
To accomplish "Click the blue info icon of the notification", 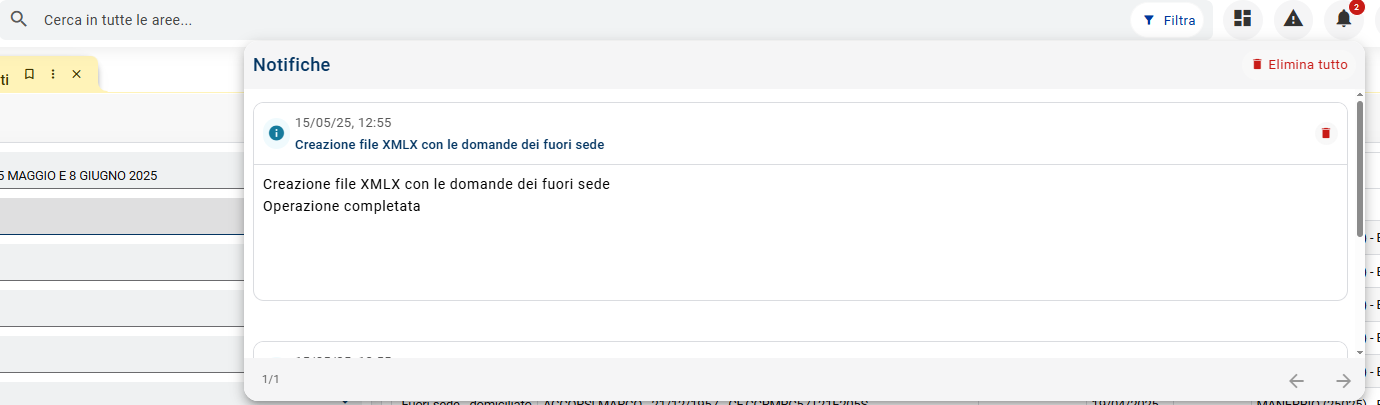I will tap(276, 133).
